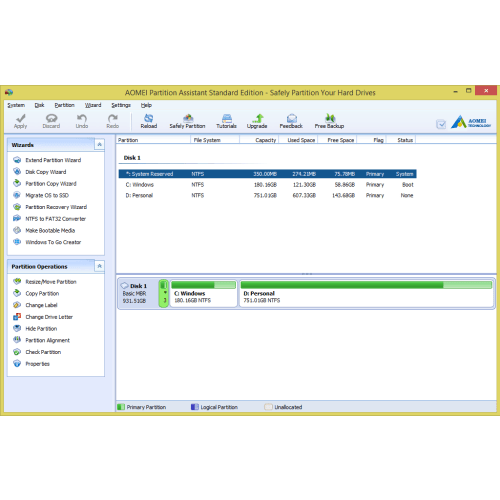
Task: Open the Help menu
Action: (146, 105)
